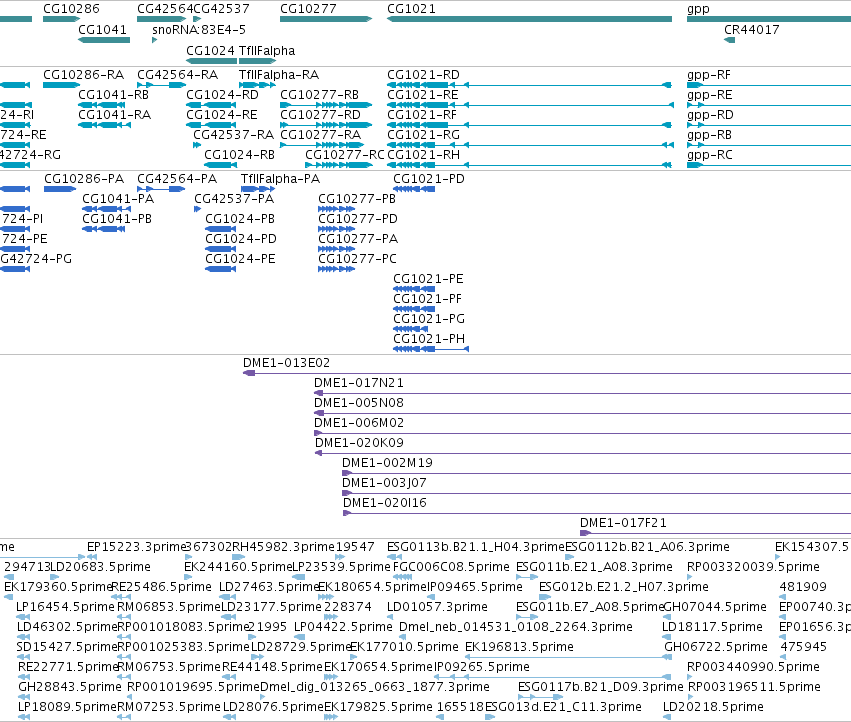
Task: Click the CG10286 gene label
Action: click(71, 9)
